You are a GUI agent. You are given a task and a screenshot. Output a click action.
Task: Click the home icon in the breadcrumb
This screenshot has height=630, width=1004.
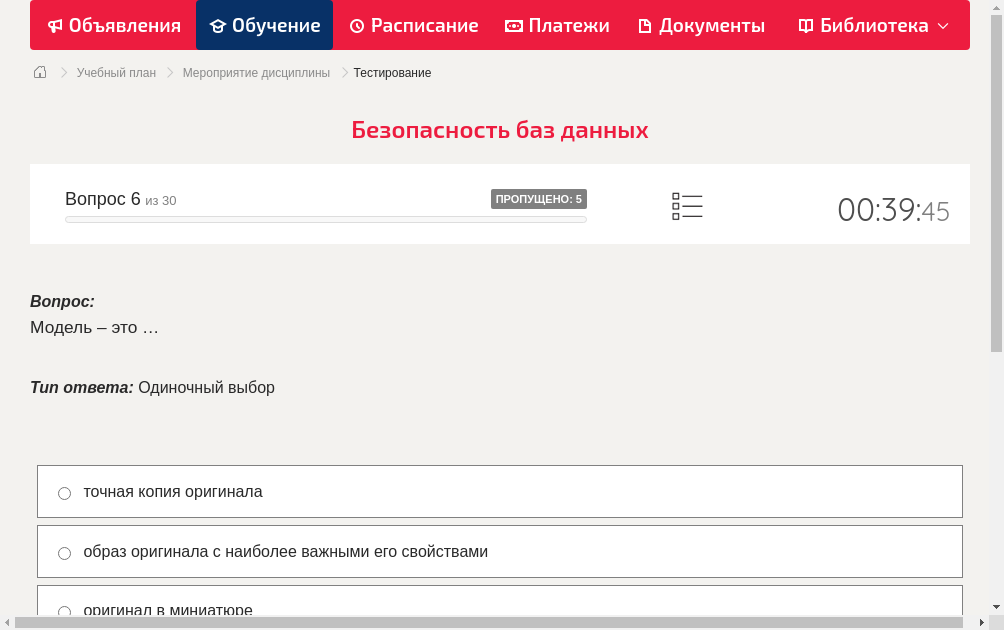tap(39, 72)
